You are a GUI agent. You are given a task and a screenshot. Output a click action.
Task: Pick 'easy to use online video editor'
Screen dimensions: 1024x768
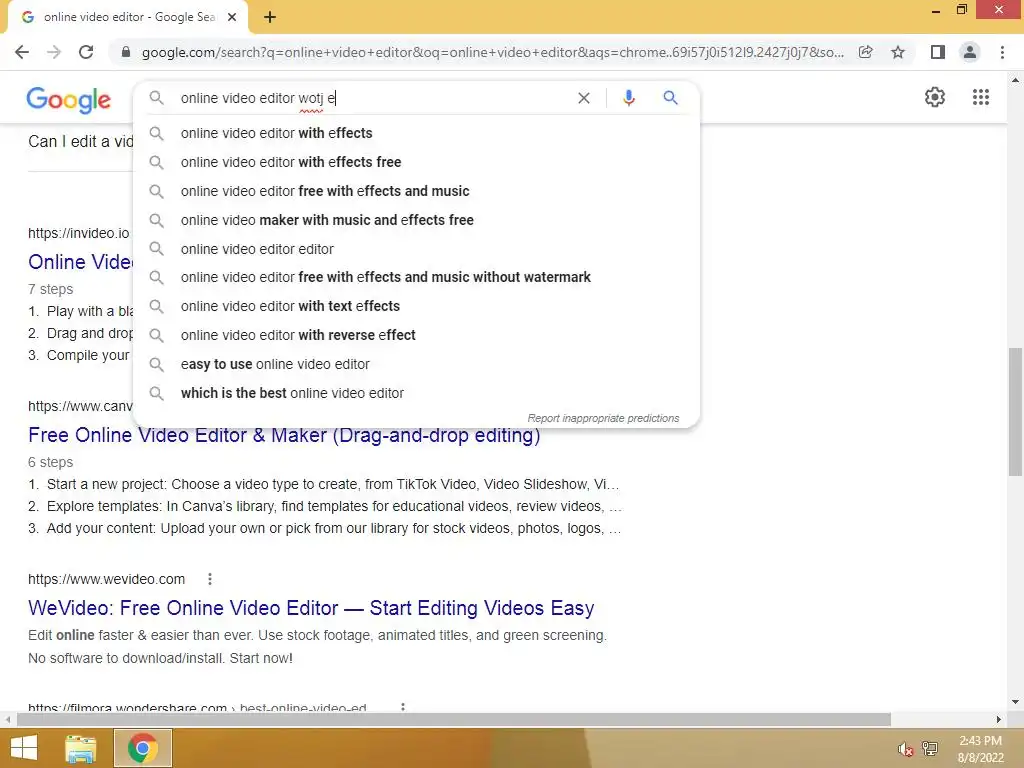coord(417,364)
